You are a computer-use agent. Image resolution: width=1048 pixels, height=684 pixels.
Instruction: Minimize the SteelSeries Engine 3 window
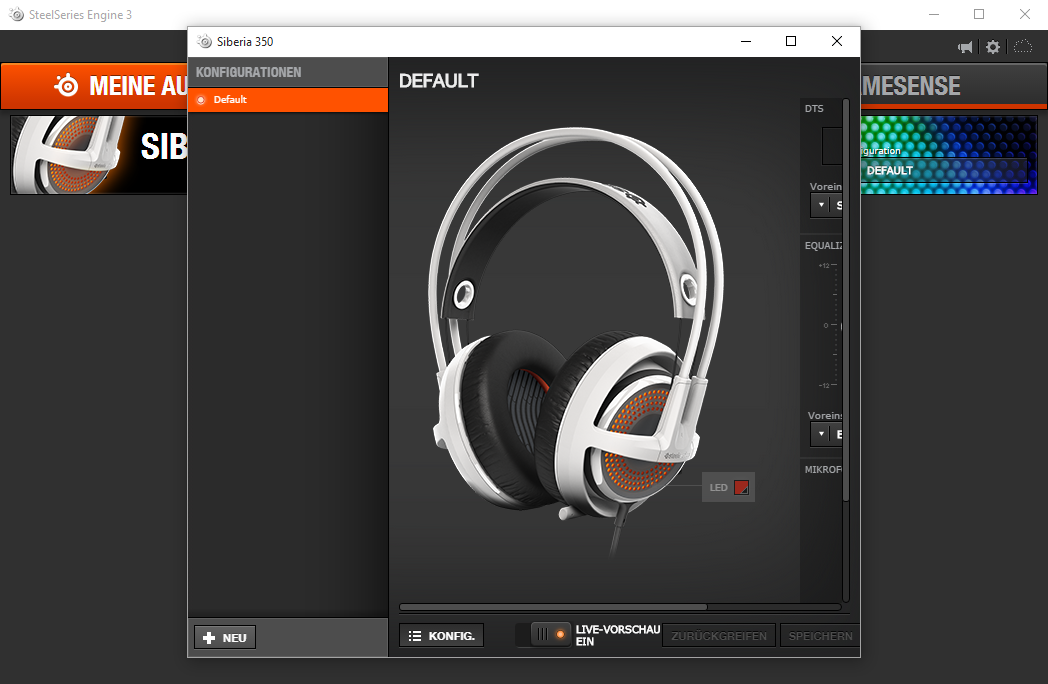[934, 14]
